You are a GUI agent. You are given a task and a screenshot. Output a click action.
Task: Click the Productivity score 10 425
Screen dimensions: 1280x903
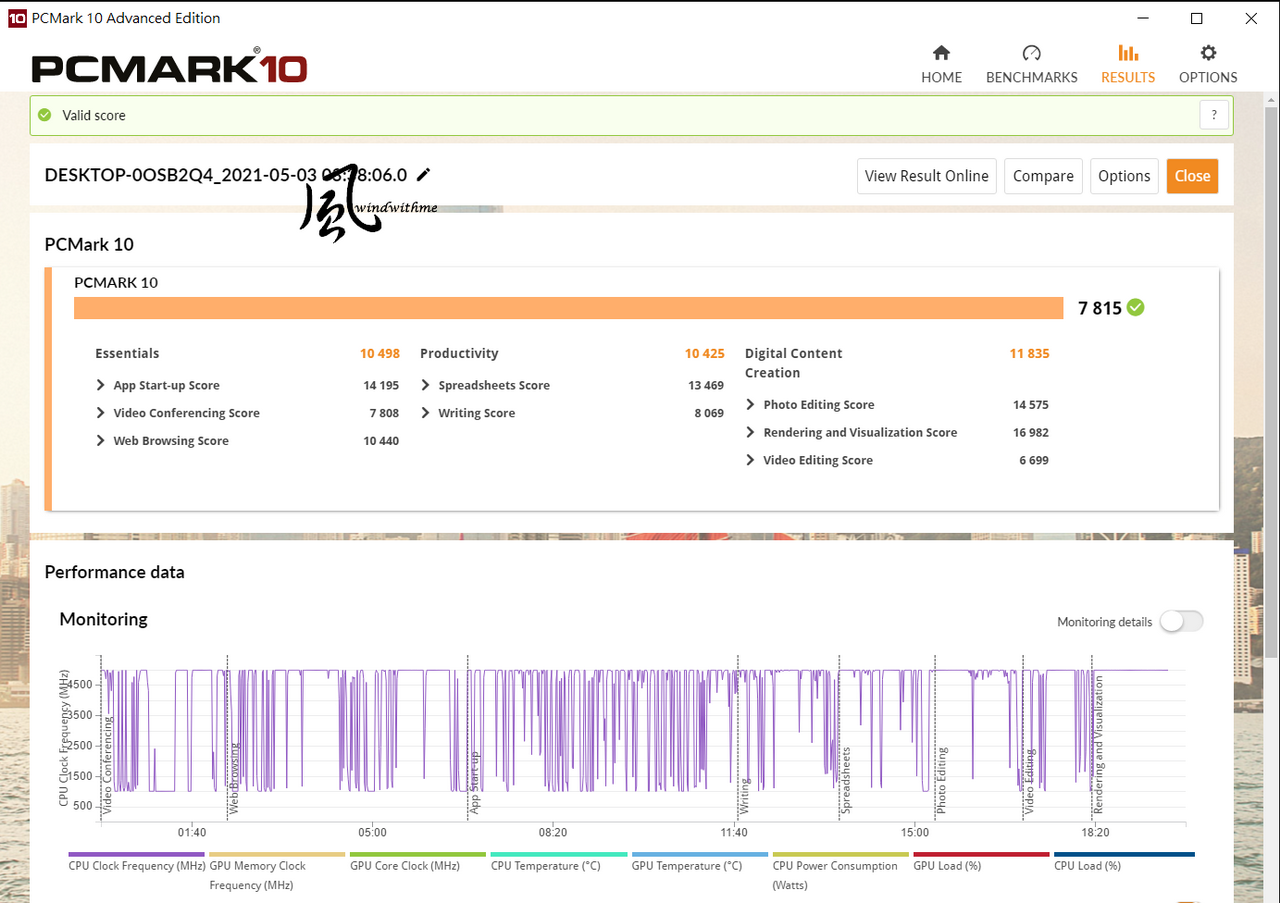pyautogui.click(x=705, y=353)
